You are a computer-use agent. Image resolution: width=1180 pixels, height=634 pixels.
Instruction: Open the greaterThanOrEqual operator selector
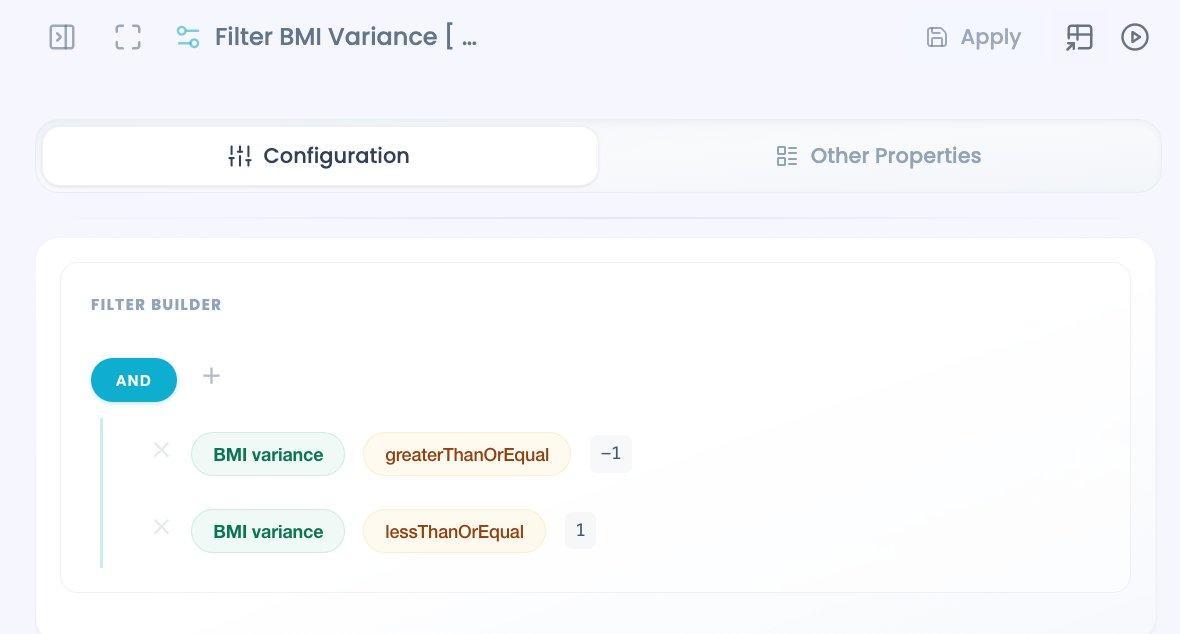pyautogui.click(x=467, y=454)
